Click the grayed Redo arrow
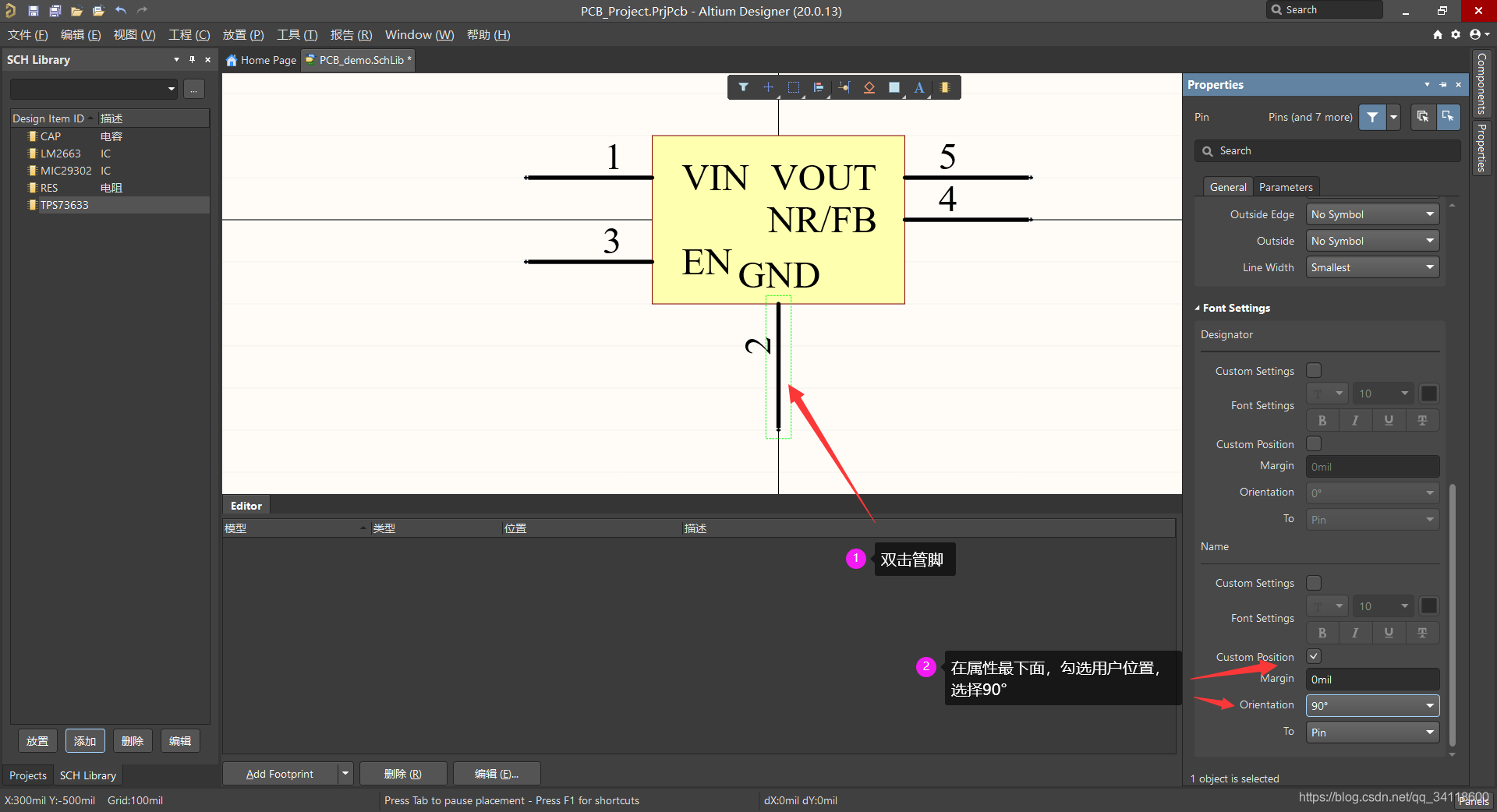 point(142,11)
